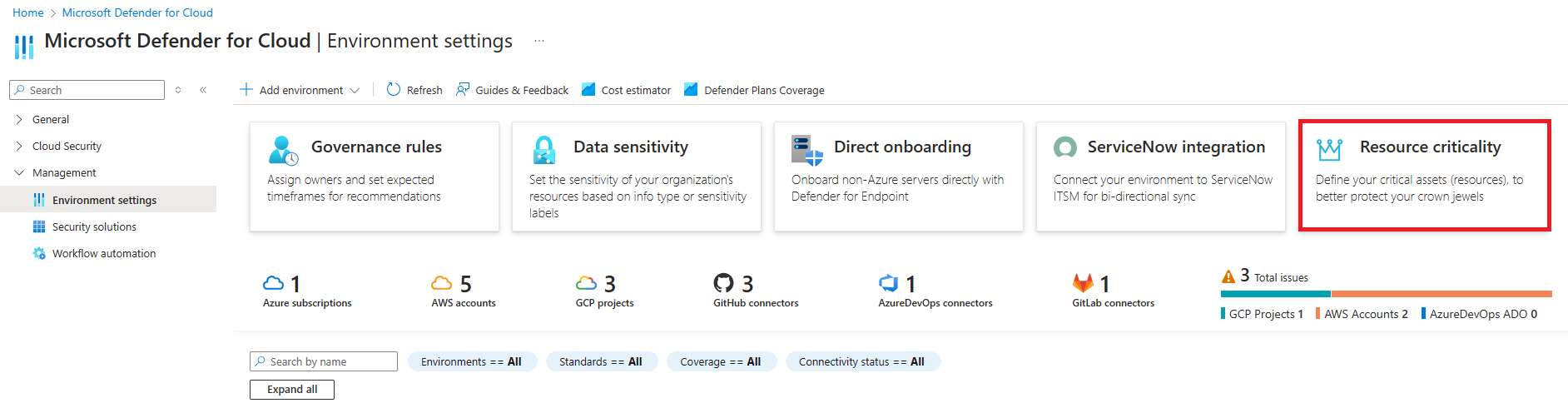Click the Refresh icon in the toolbar

(x=394, y=90)
